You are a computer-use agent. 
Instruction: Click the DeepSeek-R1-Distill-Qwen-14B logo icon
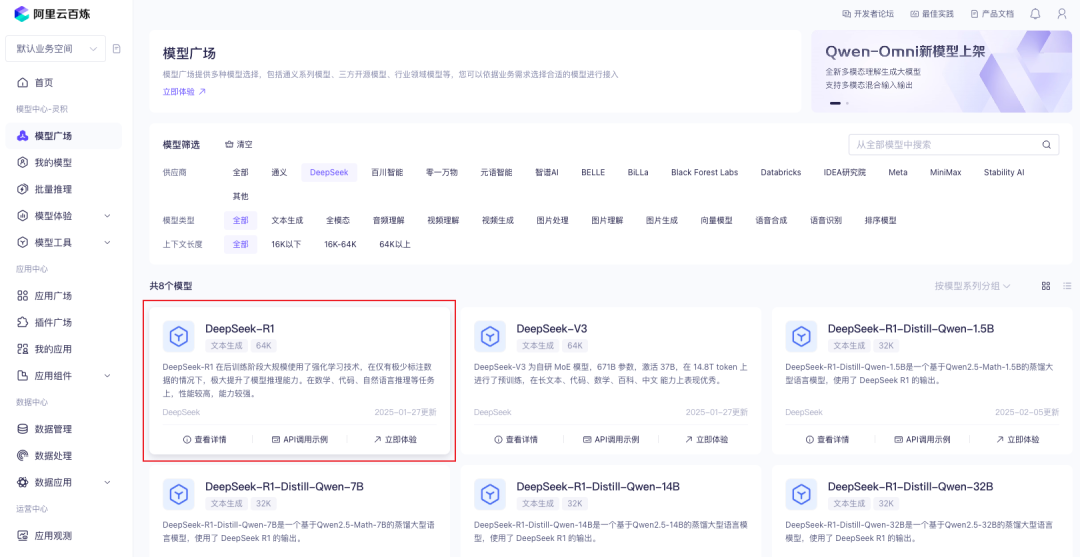coord(490,494)
